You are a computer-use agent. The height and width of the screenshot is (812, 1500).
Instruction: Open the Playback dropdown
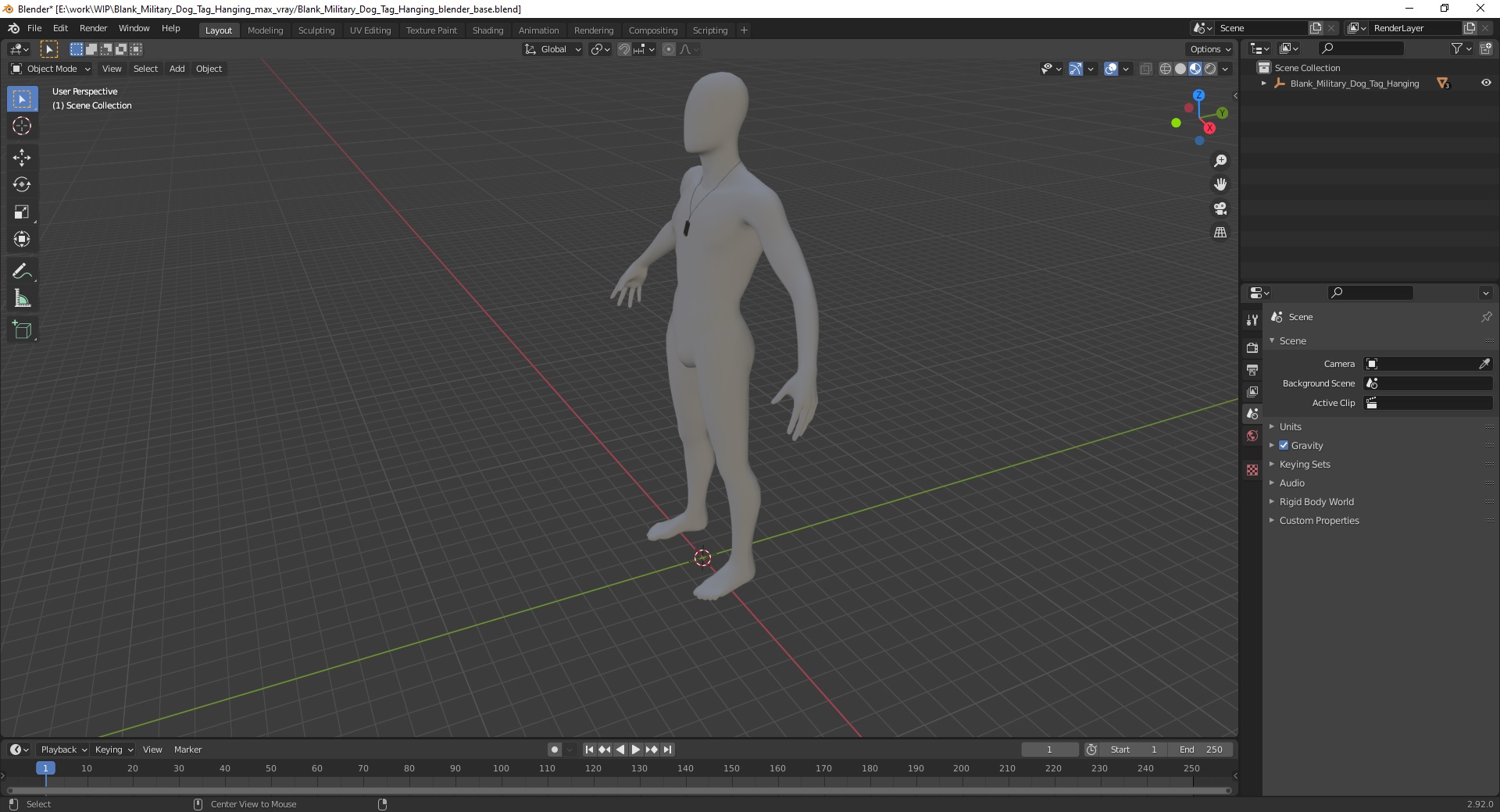tap(63, 750)
